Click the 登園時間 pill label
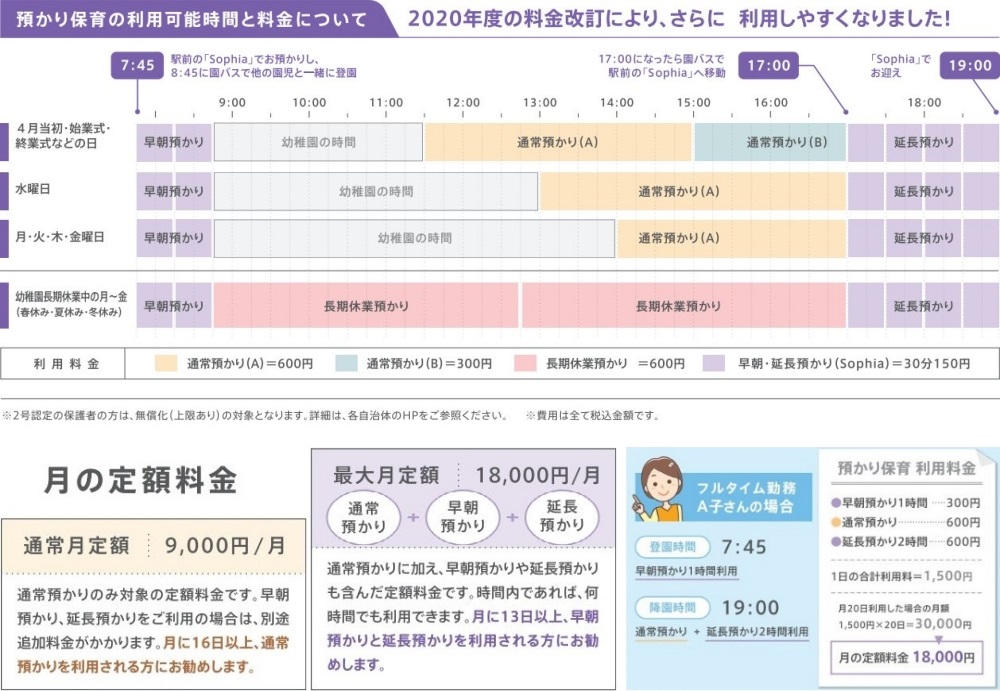This screenshot has height=691, width=1000. [x=672, y=547]
